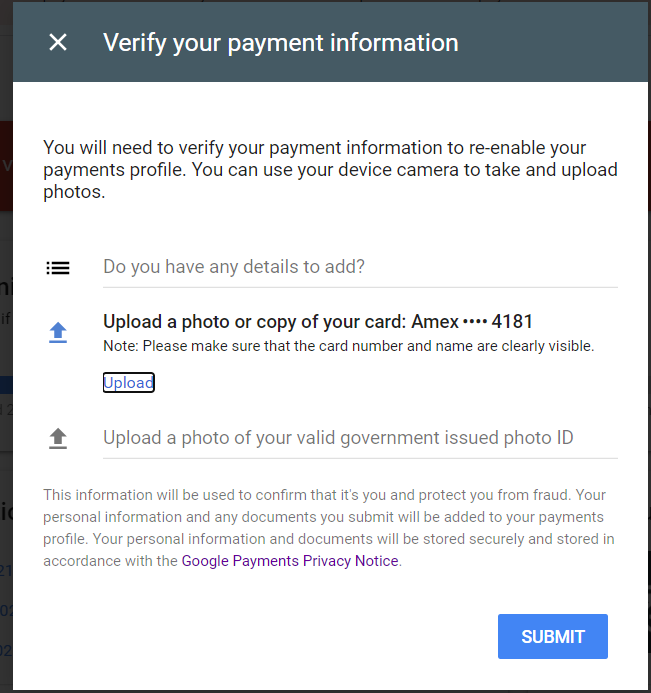This screenshot has width=651, height=693.
Task: Click the list icon beside the details field
Action: pos(58,267)
